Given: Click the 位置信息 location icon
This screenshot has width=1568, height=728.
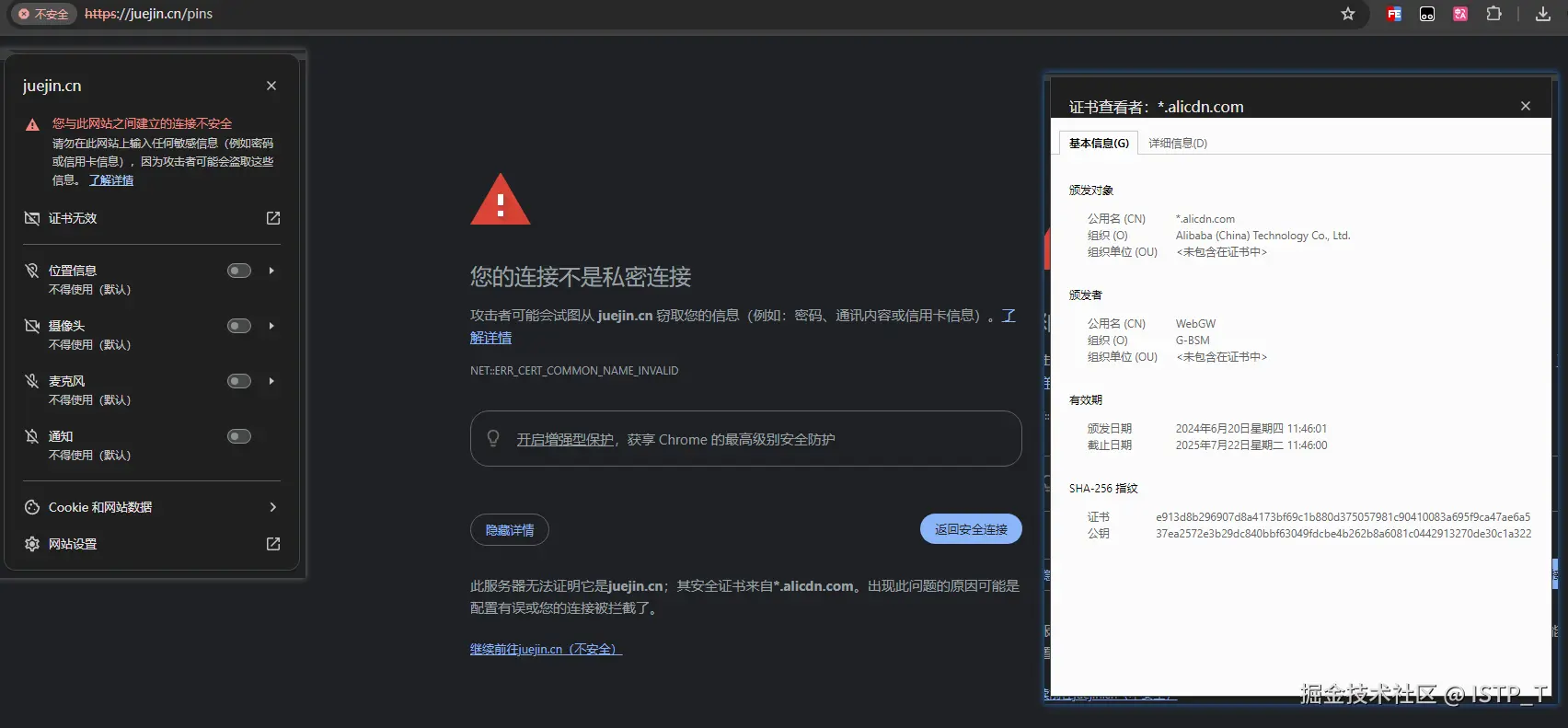Looking at the screenshot, I should click(x=32, y=271).
